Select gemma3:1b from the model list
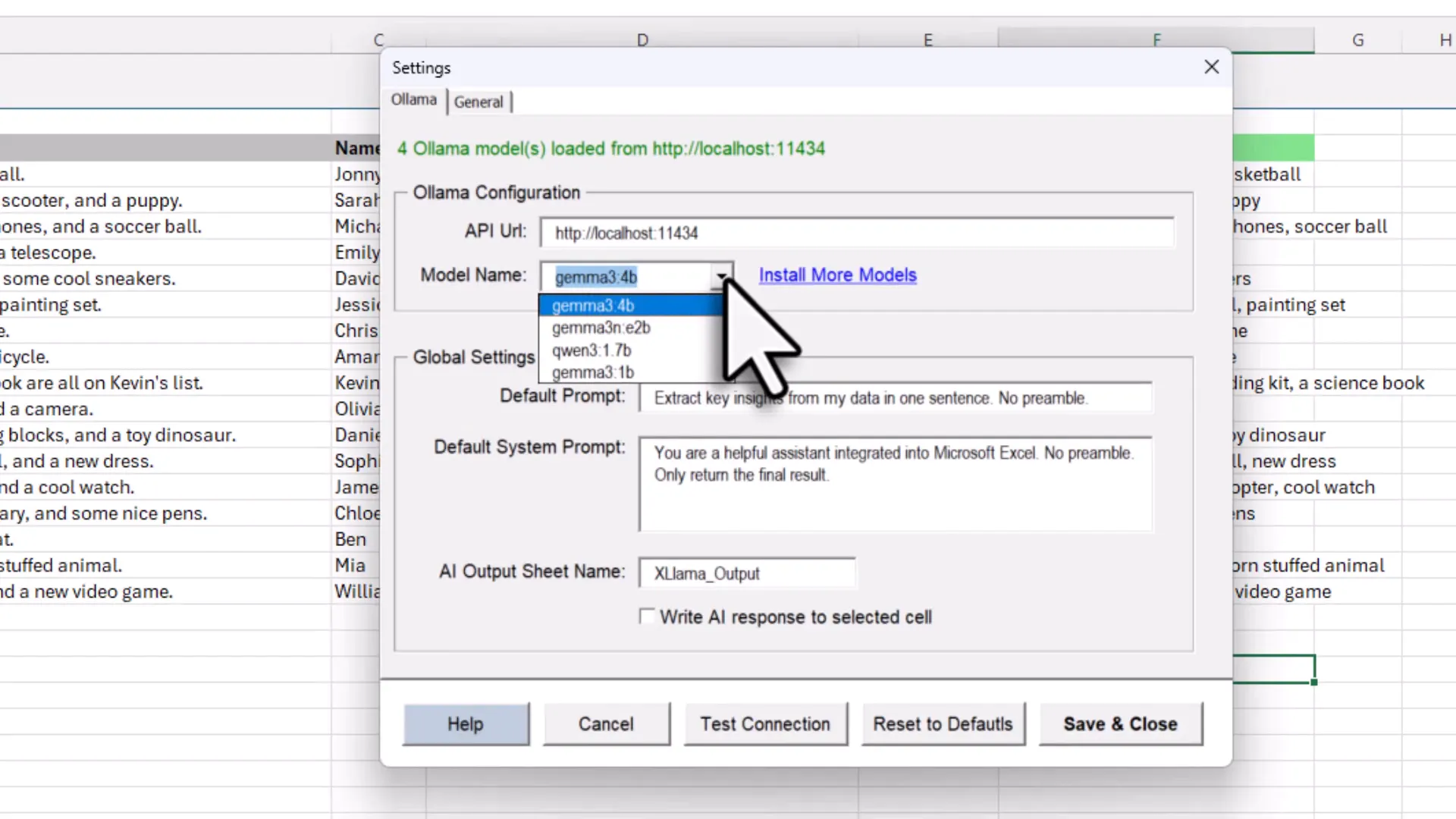Image resolution: width=1456 pixels, height=819 pixels. (593, 372)
